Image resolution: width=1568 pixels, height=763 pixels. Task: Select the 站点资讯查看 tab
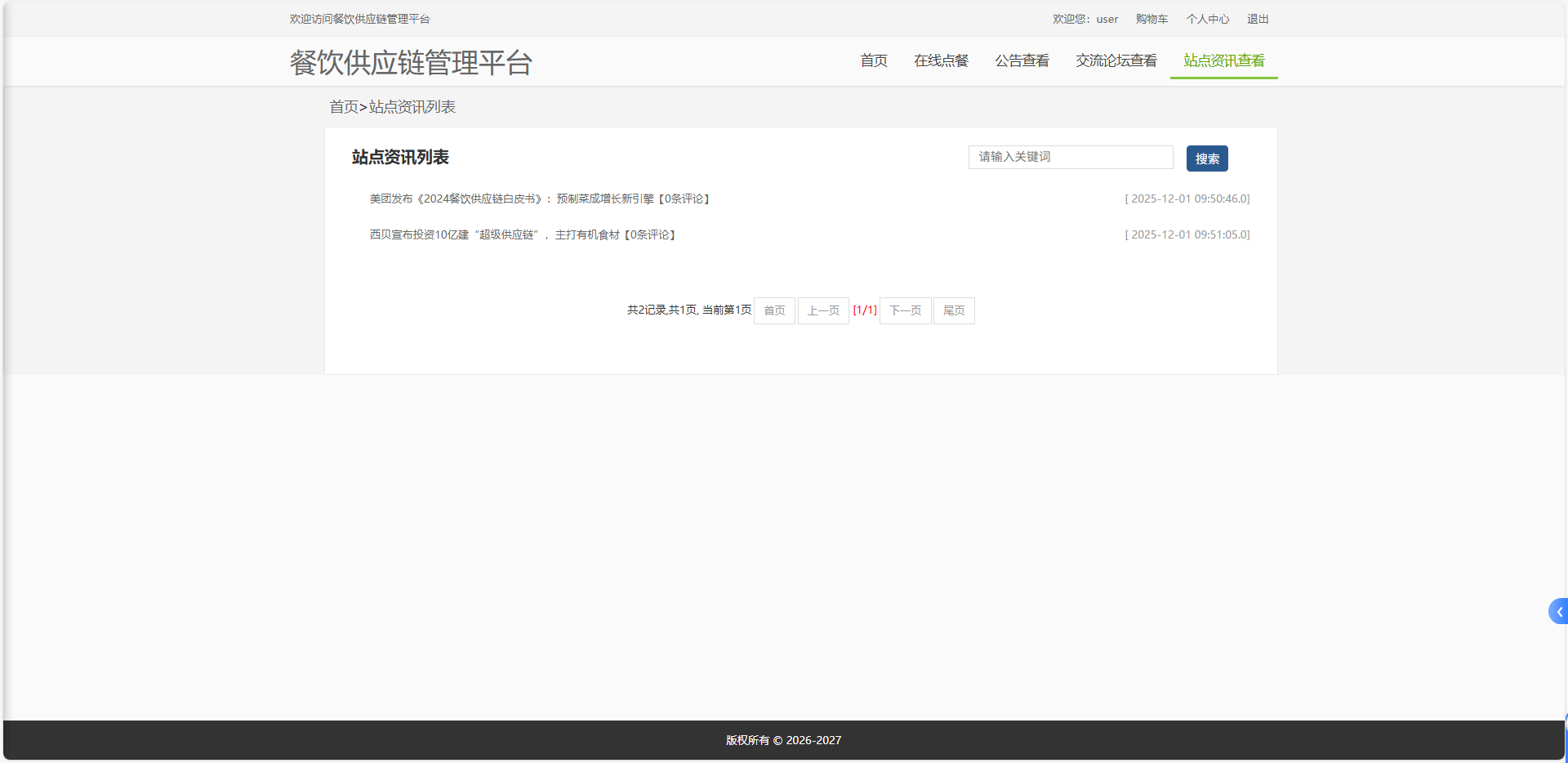click(1223, 60)
